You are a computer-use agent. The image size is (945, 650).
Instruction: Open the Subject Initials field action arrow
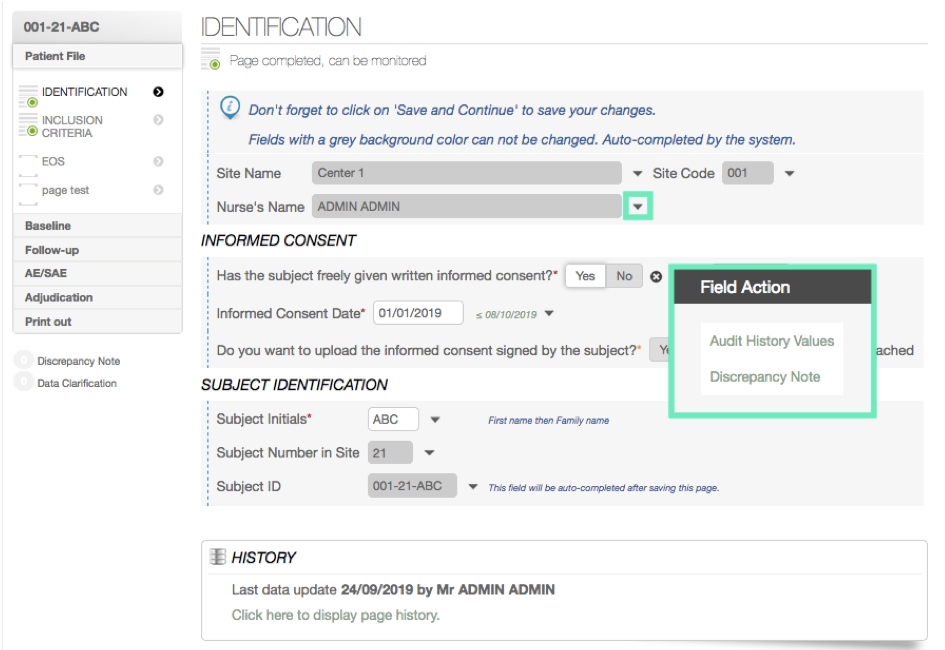[x=435, y=420]
